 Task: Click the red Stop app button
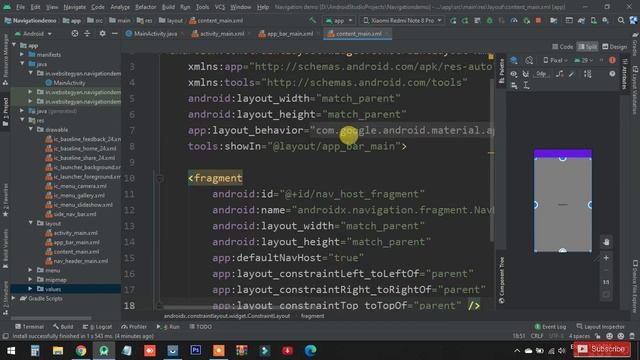pos(538,20)
